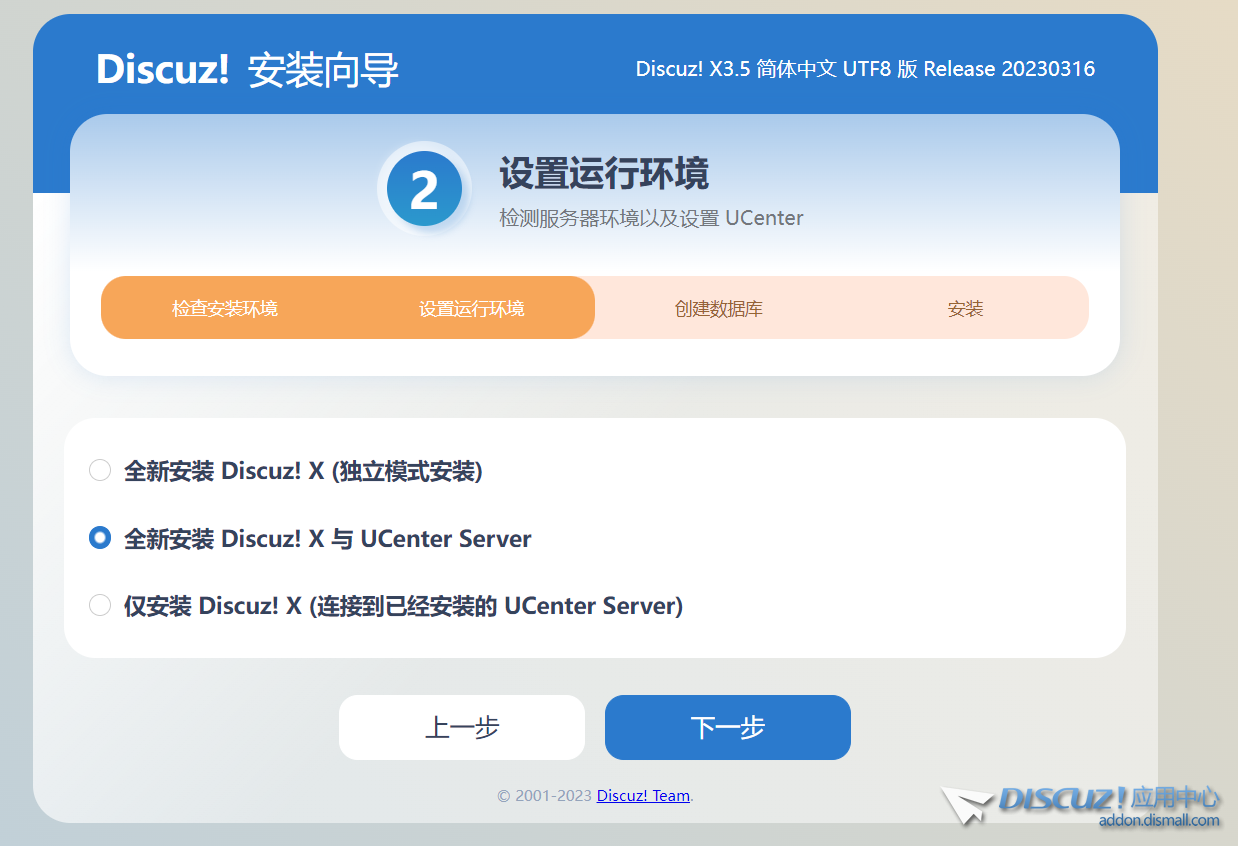Click the 设置运行环境 step tab
Viewport: 1238px width, 846px height.
[472, 308]
